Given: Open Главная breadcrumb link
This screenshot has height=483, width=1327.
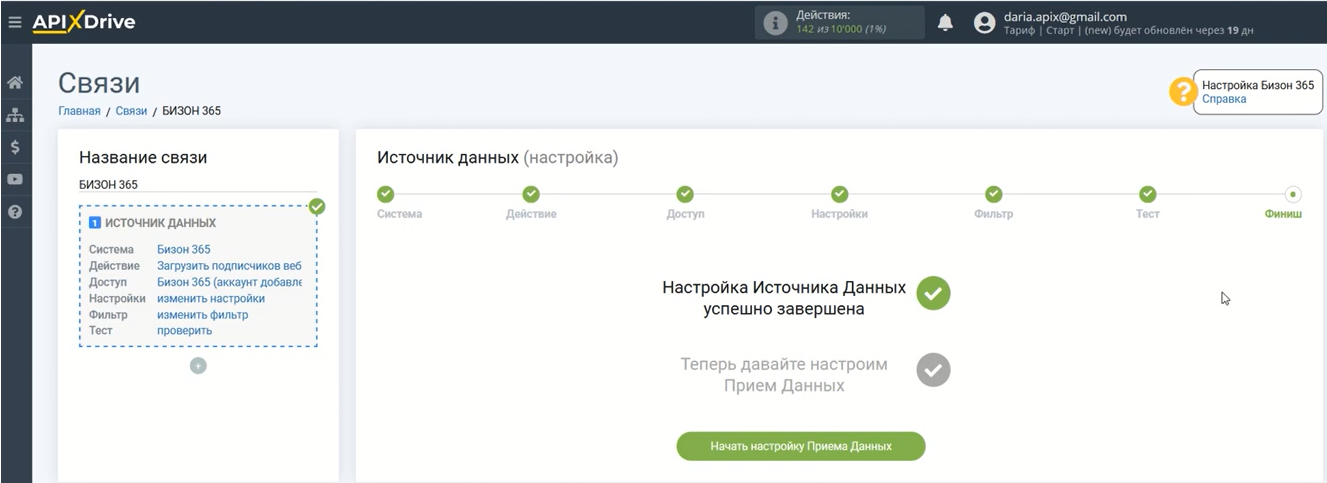Looking at the screenshot, I should pyautogui.click(x=79, y=111).
